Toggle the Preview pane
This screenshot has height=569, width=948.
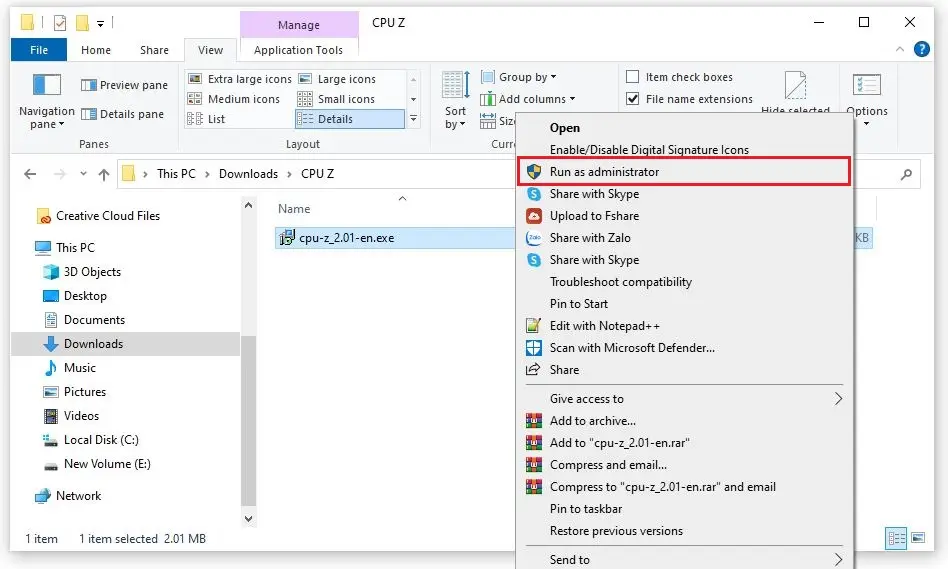pos(124,85)
